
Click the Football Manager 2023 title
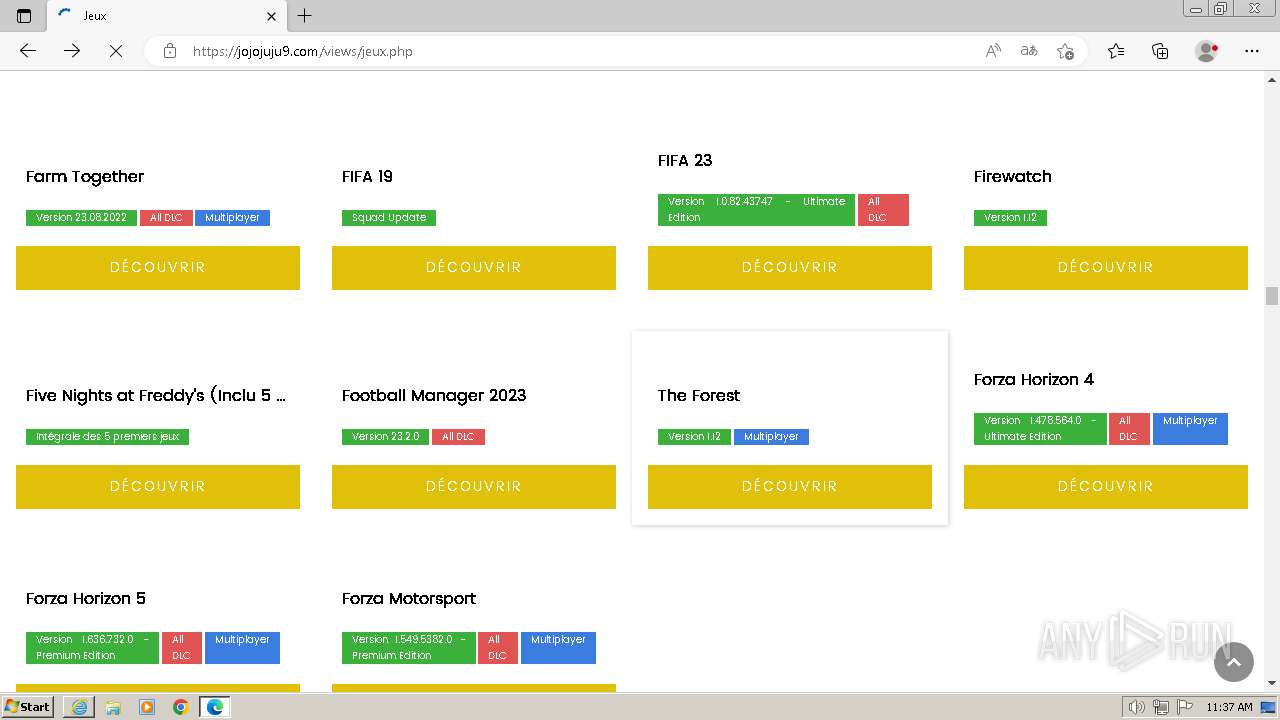(x=434, y=396)
